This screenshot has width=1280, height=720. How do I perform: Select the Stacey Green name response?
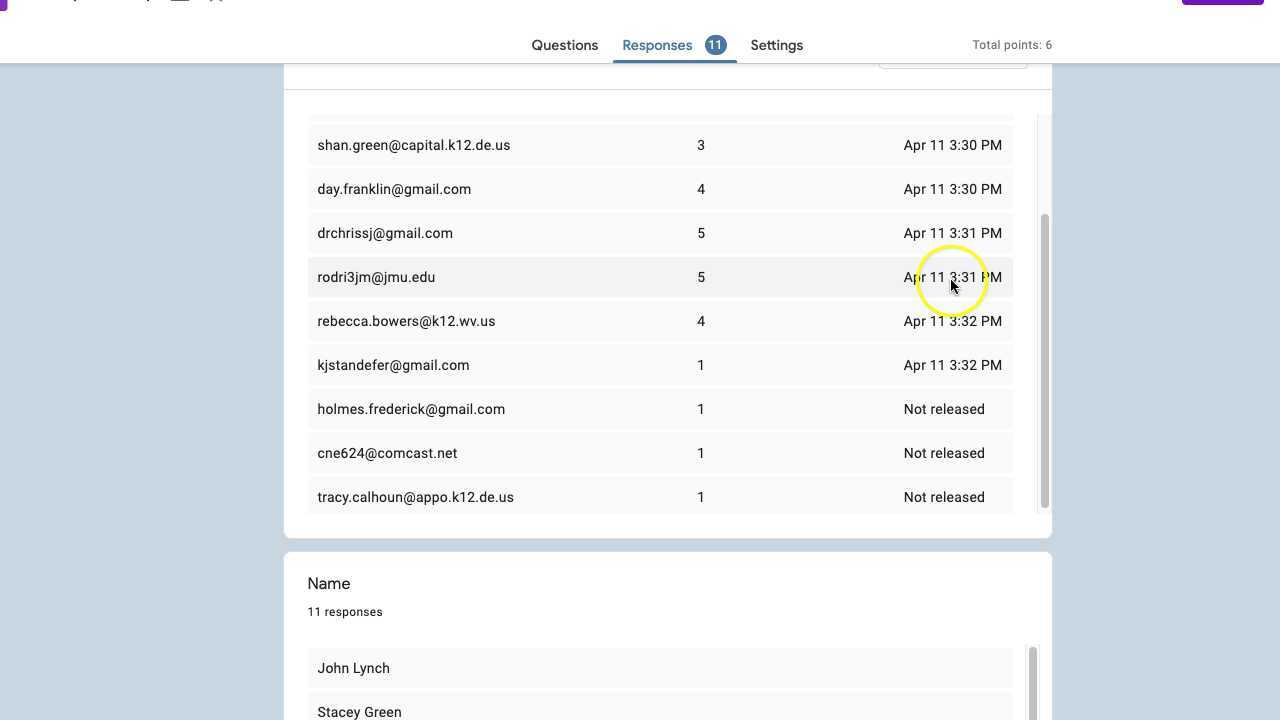point(359,711)
